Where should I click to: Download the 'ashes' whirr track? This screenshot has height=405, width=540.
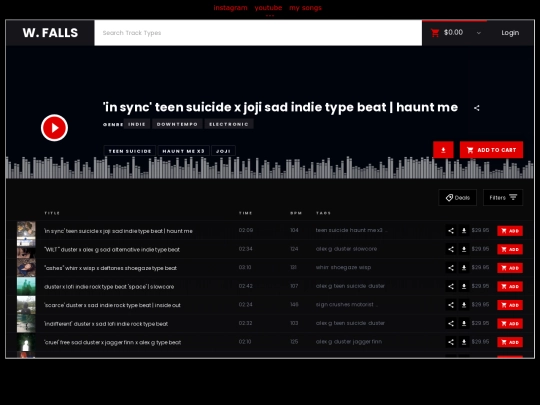464,268
